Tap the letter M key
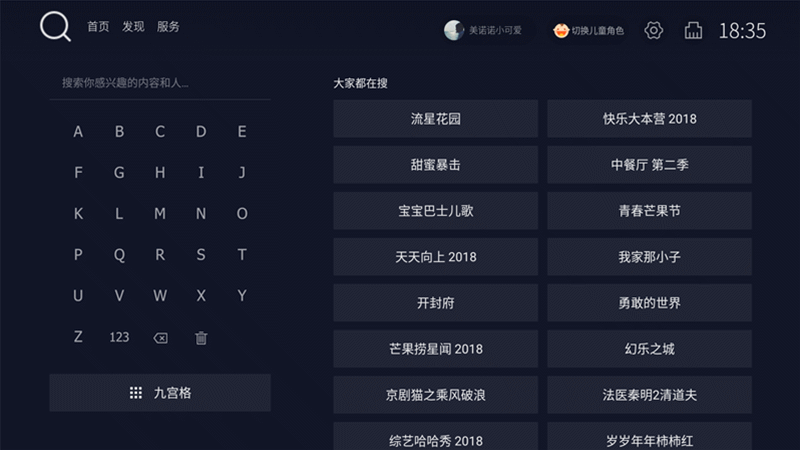Screen dimensions: 800x450 pos(160,214)
